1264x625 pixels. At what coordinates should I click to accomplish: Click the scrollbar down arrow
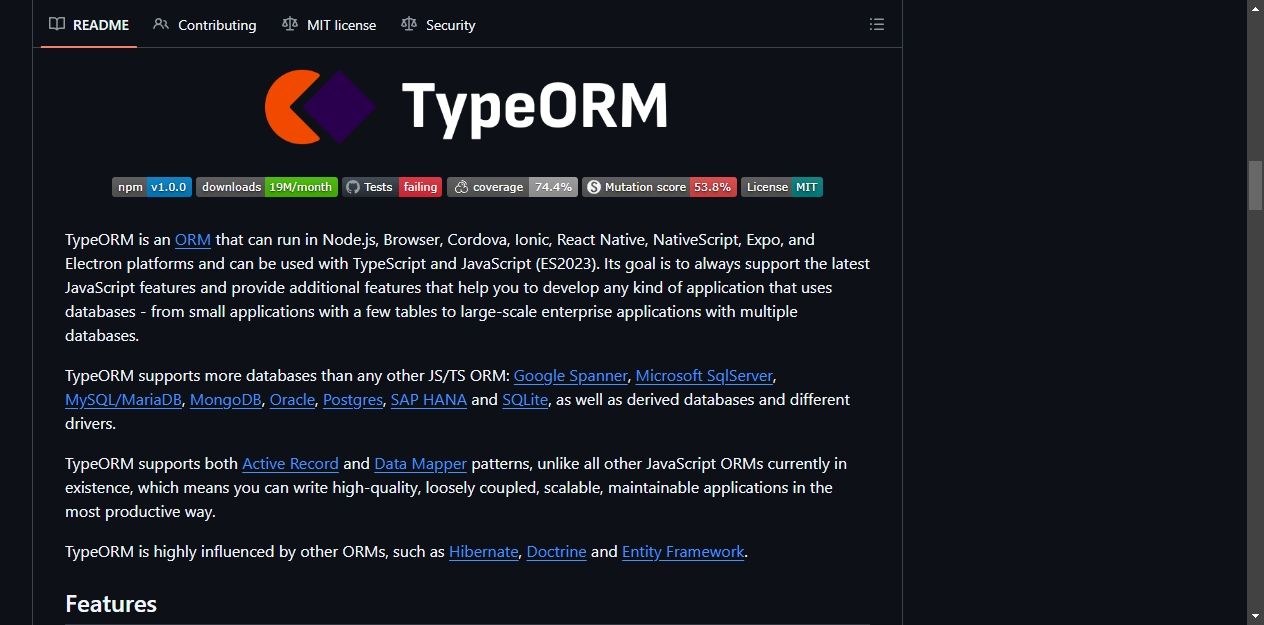[1255, 616]
